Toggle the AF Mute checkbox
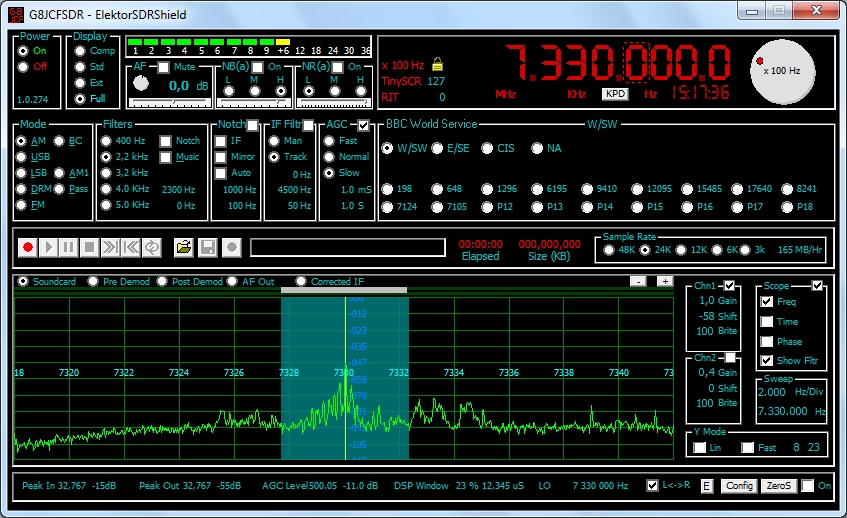Viewport: 847px width, 518px height. [164, 67]
